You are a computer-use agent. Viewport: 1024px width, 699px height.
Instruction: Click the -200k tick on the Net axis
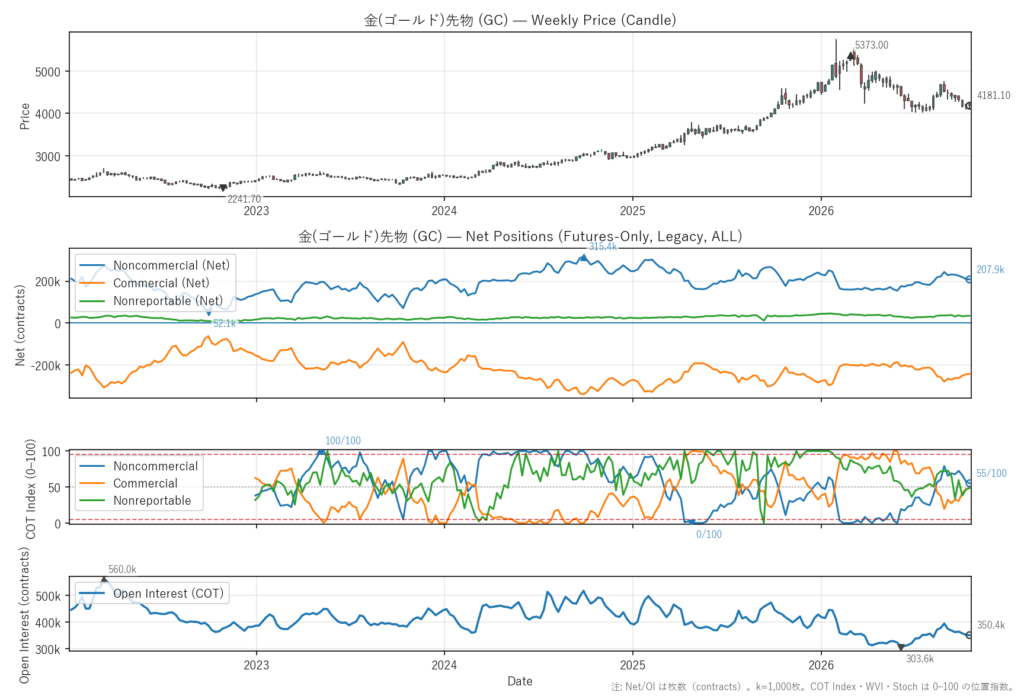(x=44, y=366)
